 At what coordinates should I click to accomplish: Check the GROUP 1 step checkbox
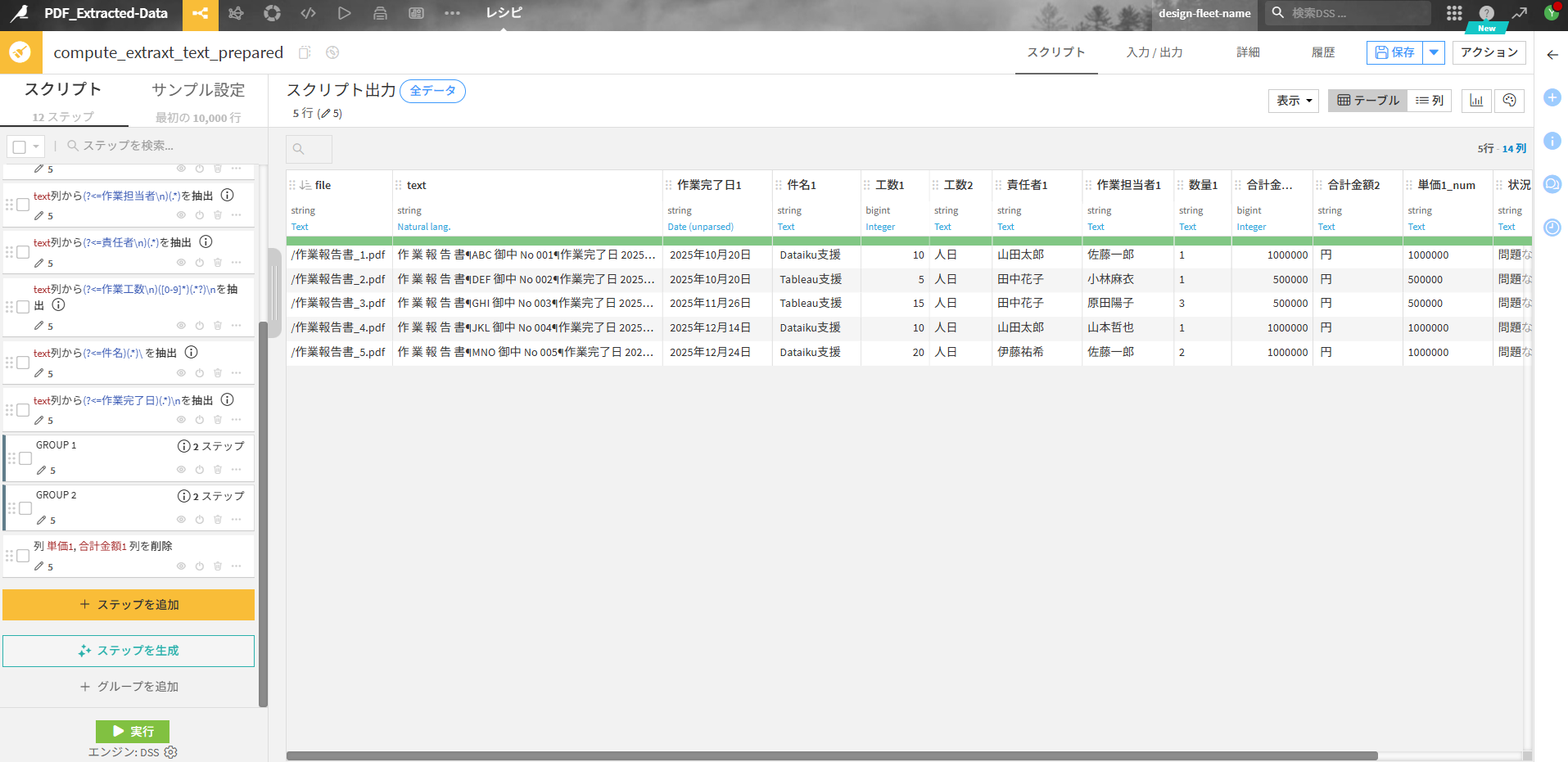(25, 458)
